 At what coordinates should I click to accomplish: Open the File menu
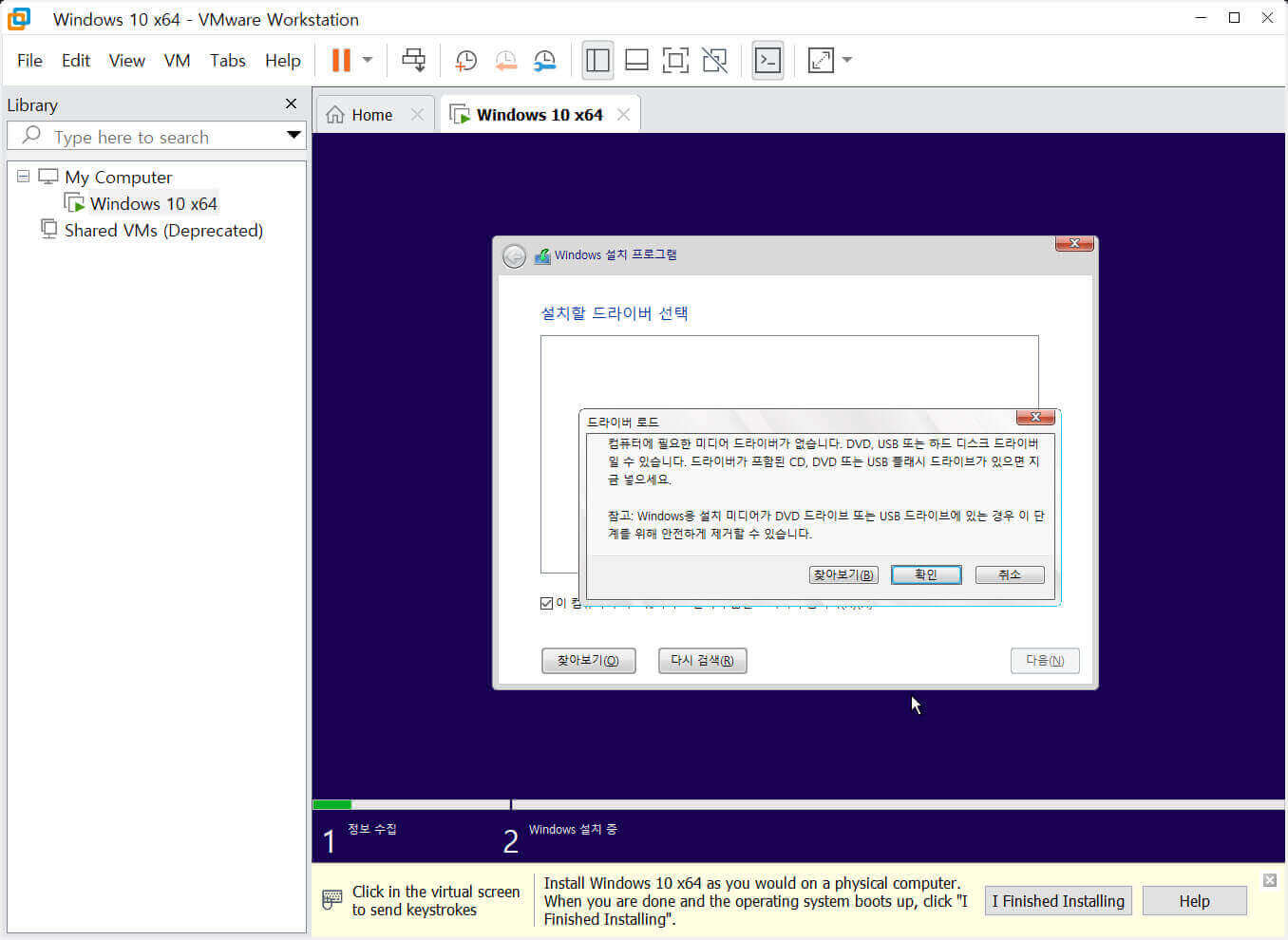click(x=29, y=61)
